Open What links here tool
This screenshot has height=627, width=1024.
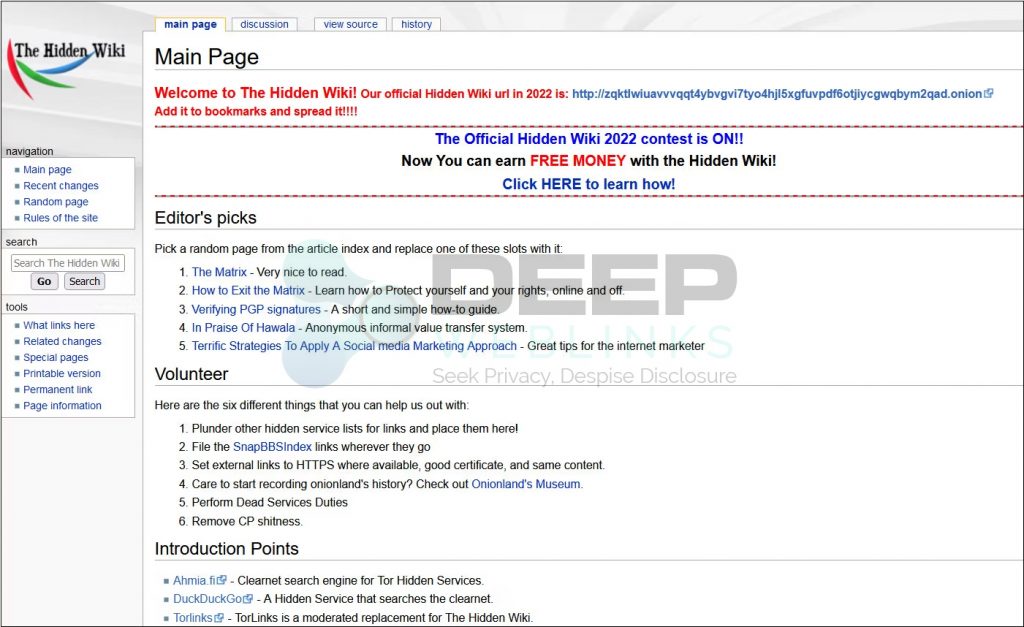tap(59, 325)
